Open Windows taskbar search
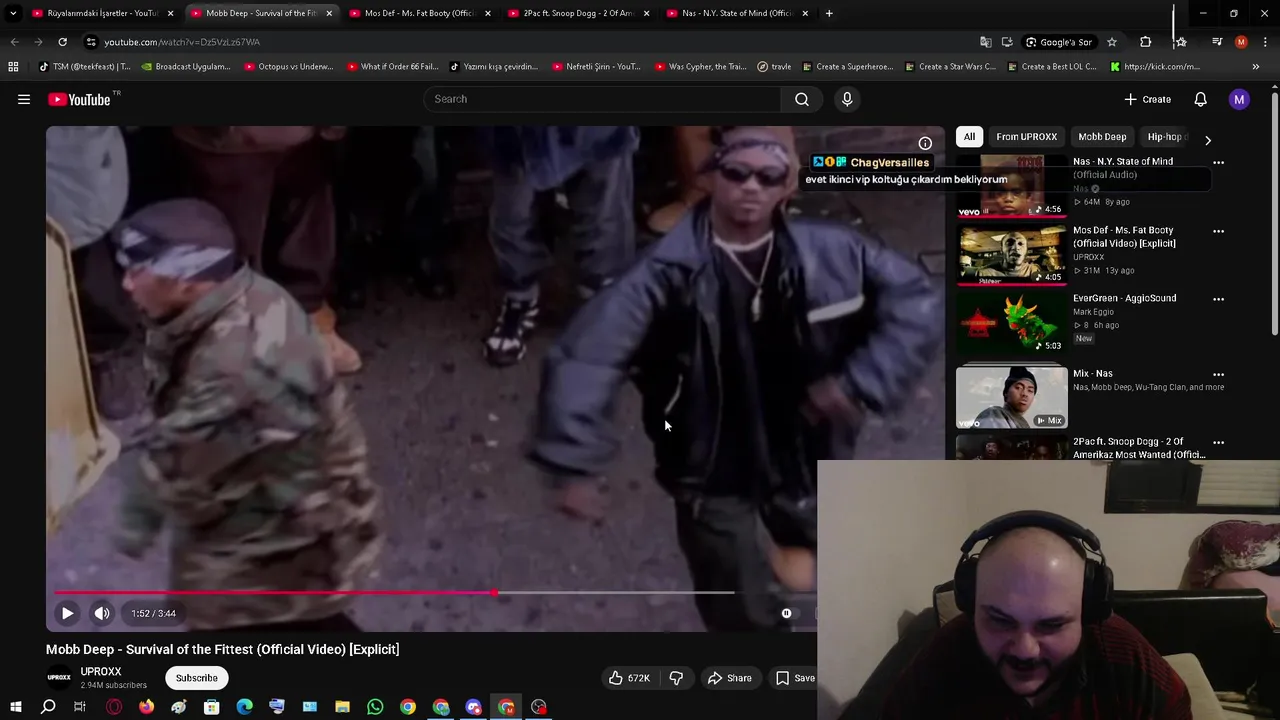 pos(48,707)
